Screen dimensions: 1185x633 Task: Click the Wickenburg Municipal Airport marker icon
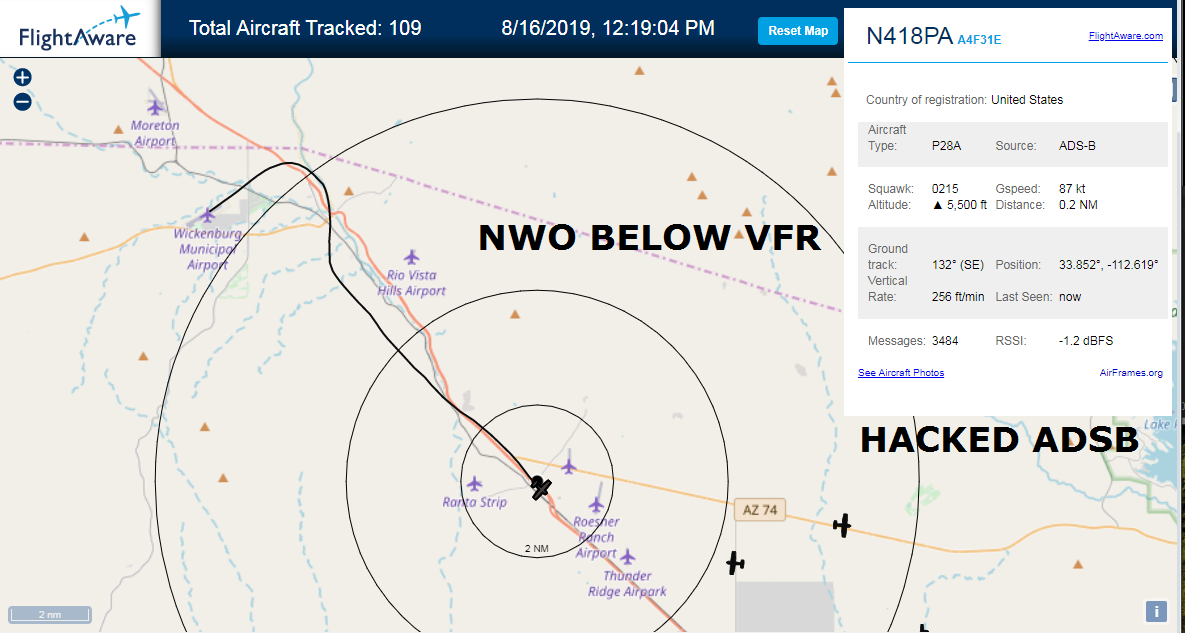(208, 215)
